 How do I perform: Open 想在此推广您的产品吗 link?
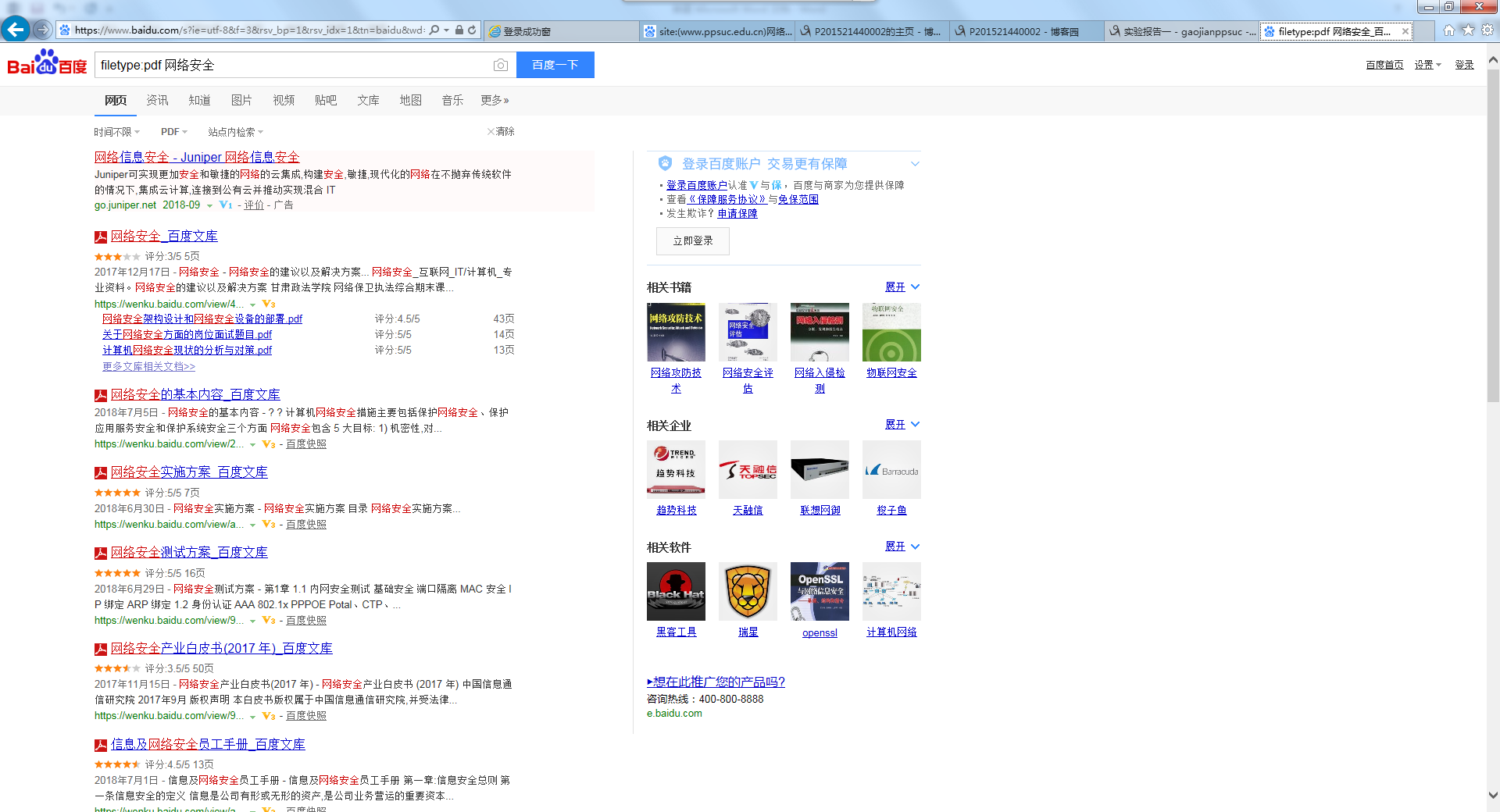(716, 682)
